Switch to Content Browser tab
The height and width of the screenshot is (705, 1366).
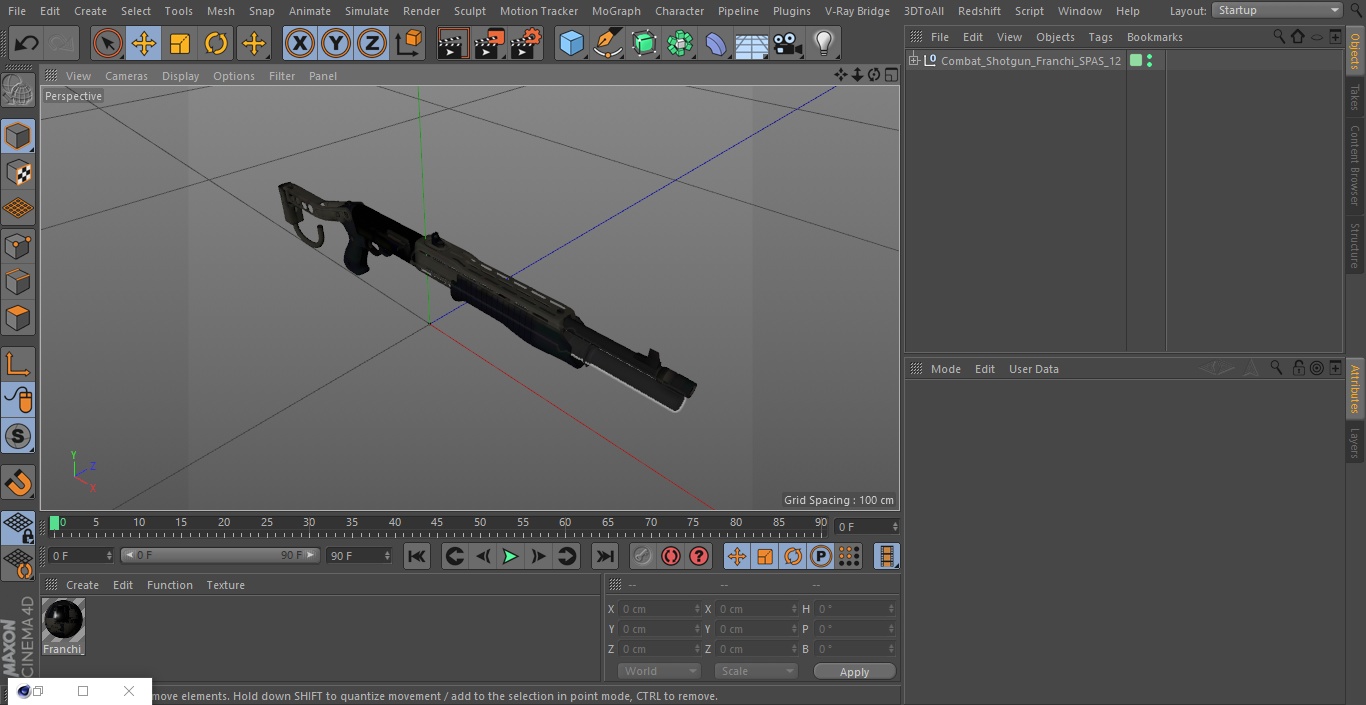pyautogui.click(x=1355, y=164)
